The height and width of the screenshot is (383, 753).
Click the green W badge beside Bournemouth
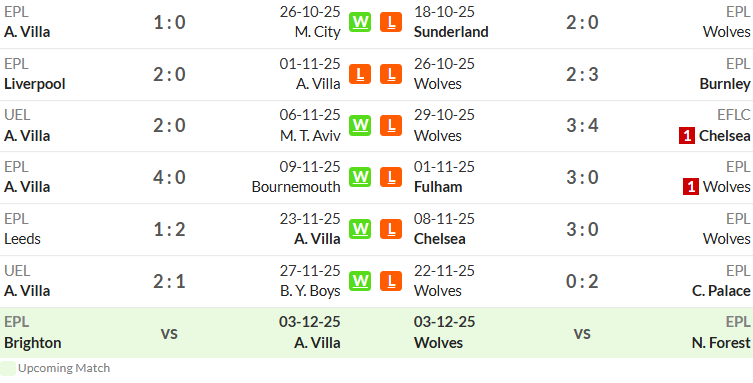[x=360, y=177]
